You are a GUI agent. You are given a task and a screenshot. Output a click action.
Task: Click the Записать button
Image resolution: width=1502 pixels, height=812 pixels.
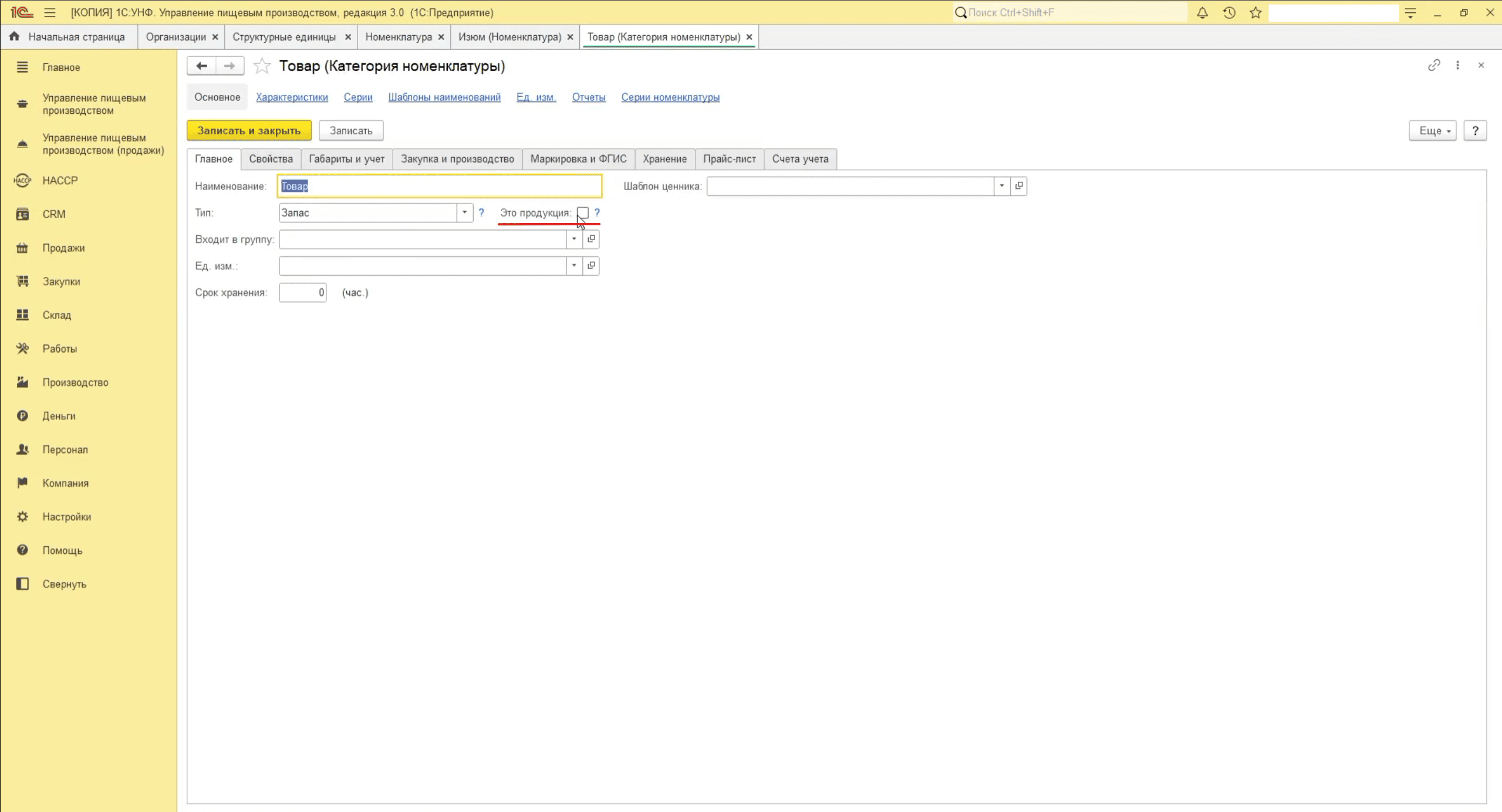[x=351, y=131]
